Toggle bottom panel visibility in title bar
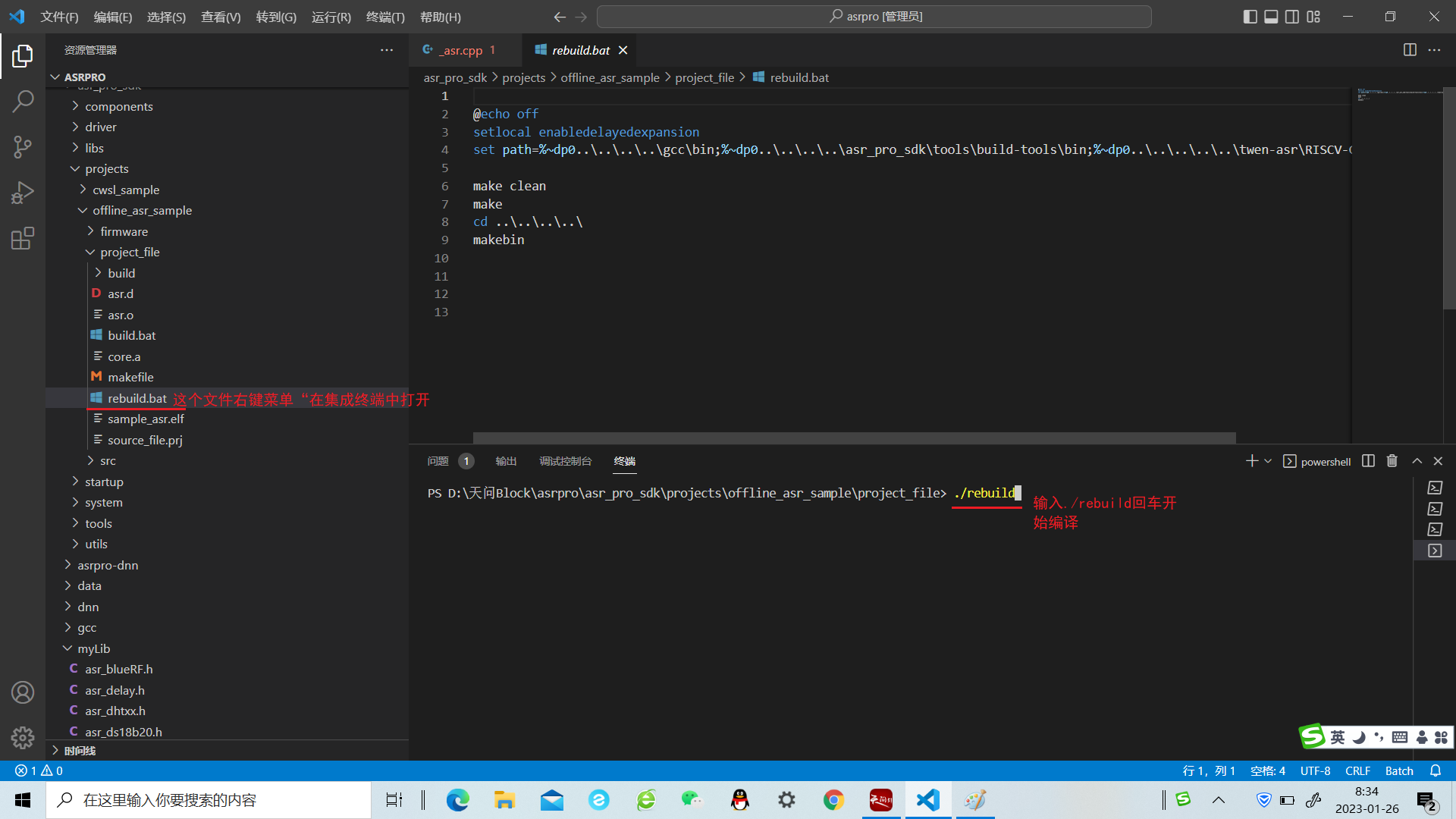The height and width of the screenshot is (819, 1456). click(x=1271, y=17)
